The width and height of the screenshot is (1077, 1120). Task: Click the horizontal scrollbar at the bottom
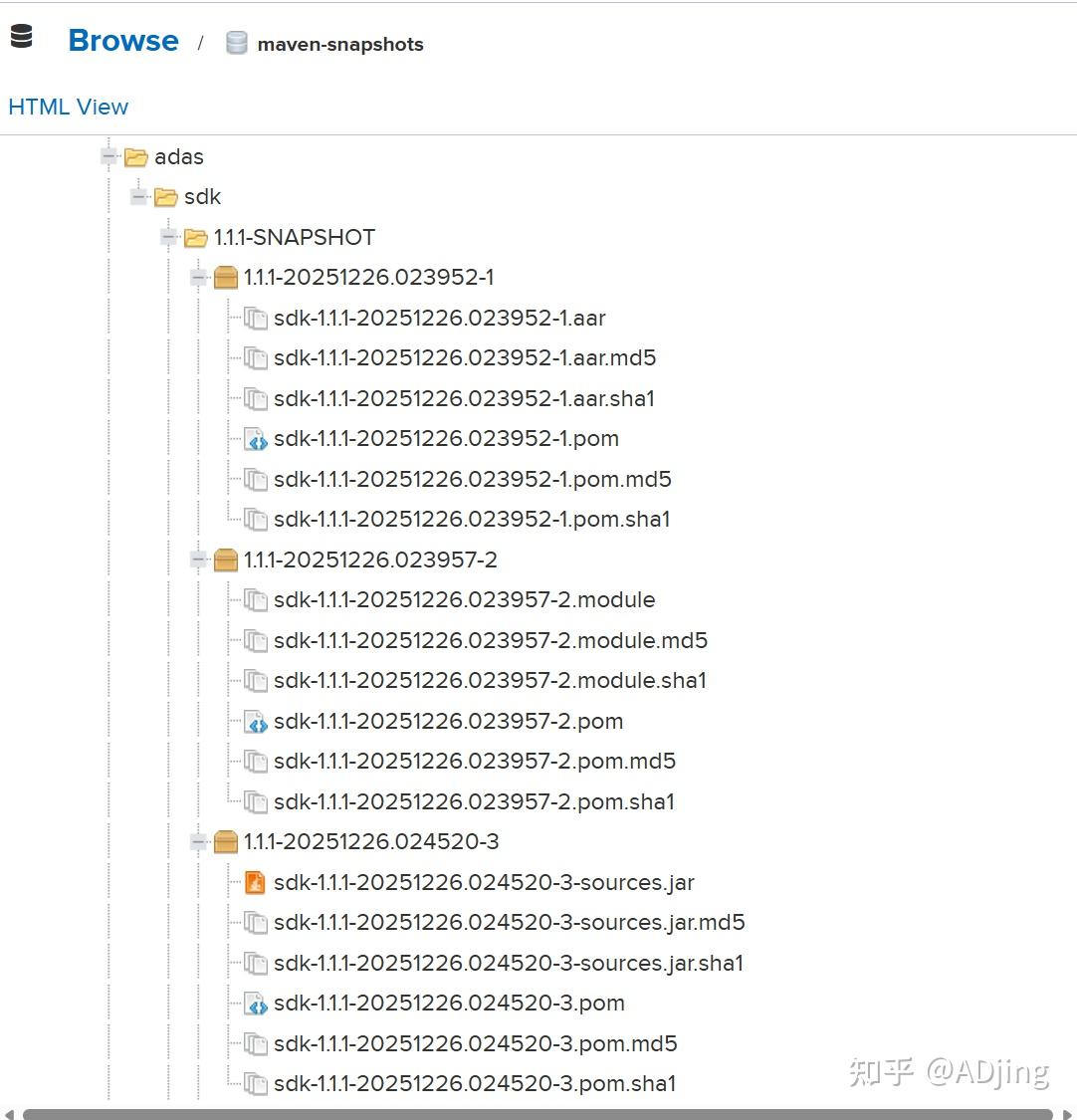(x=538, y=1114)
